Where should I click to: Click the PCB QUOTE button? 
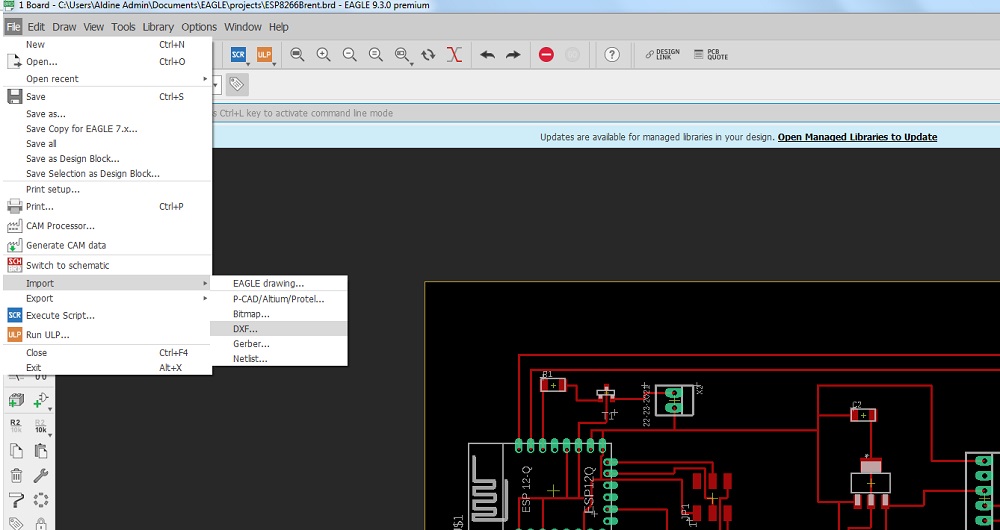pos(710,55)
